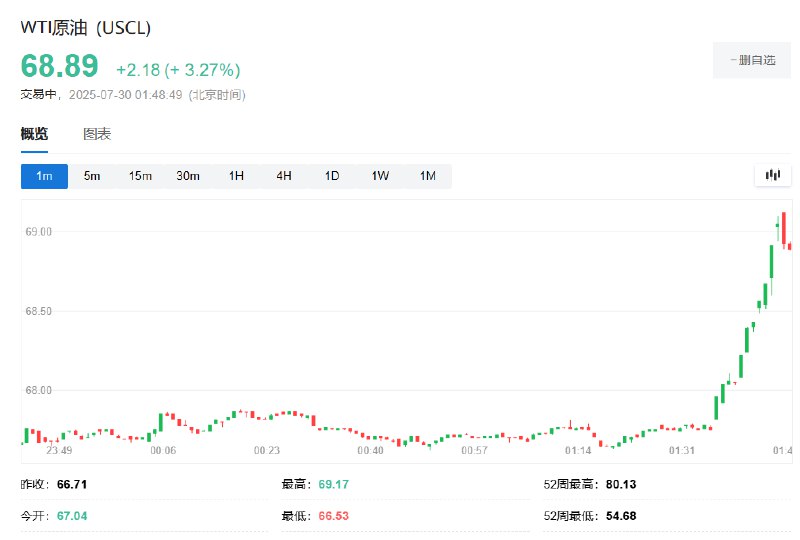The image size is (800, 540).
Task: Click the WTI原油 (USCL) title
Action: tap(86, 28)
